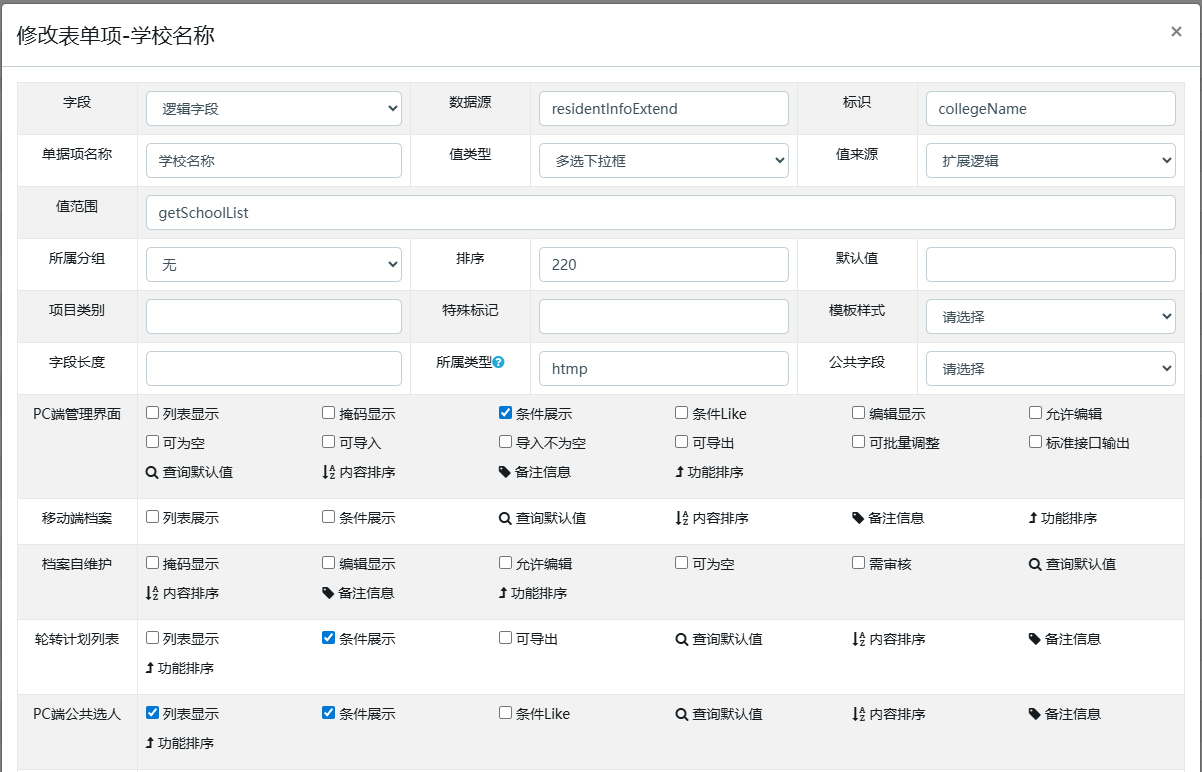1202x772 pixels.
Task: Uncheck 列表显示 in PC端公共选人
Action: pyautogui.click(x=152, y=713)
